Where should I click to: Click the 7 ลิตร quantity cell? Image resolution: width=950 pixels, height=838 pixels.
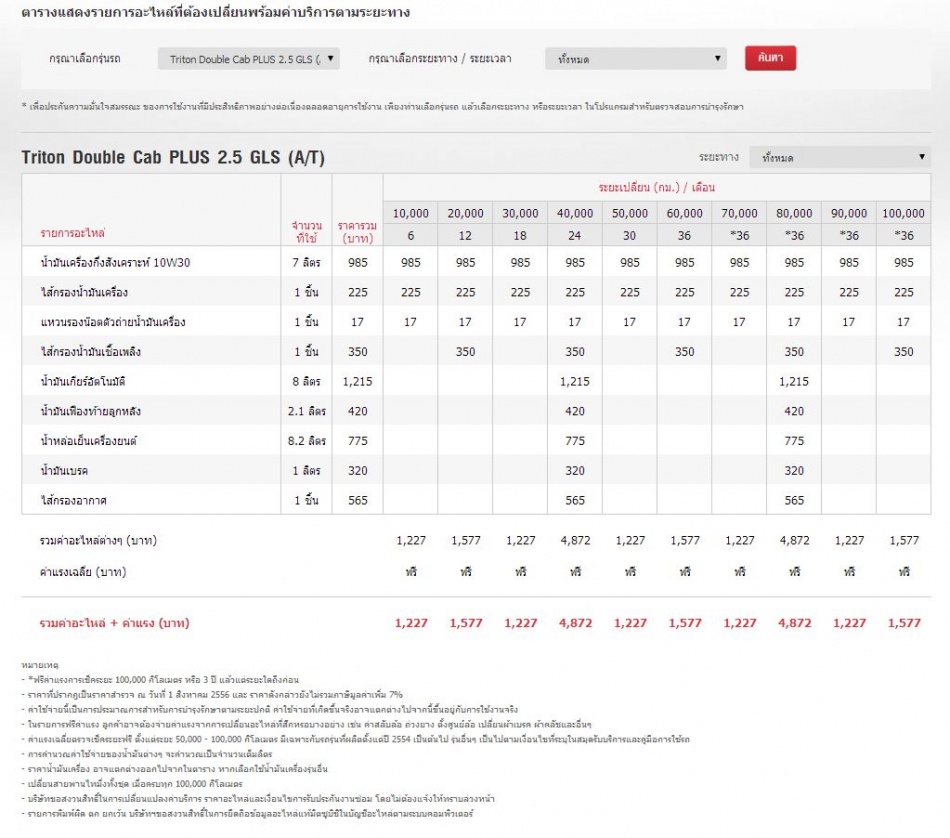(x=307, y=262)
